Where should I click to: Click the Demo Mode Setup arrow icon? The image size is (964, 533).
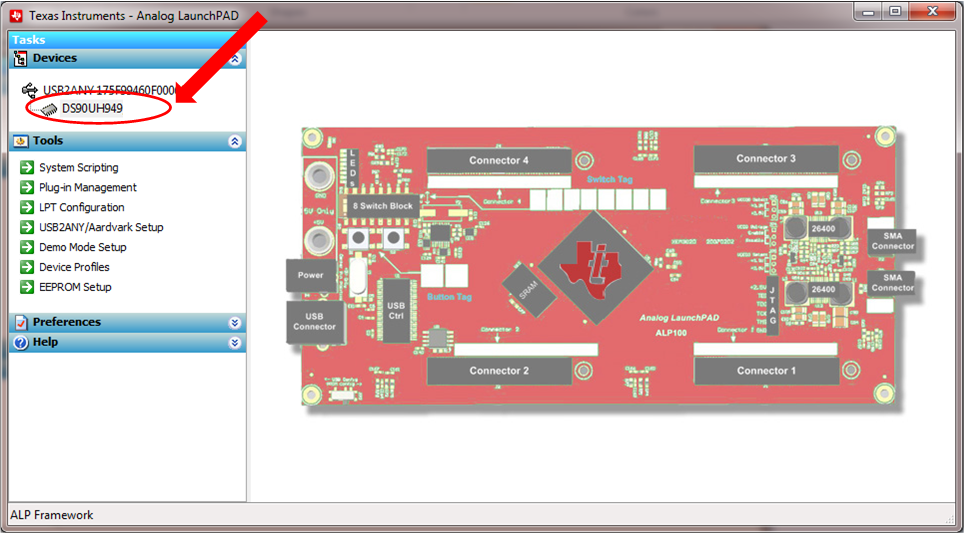pos(27,247)
